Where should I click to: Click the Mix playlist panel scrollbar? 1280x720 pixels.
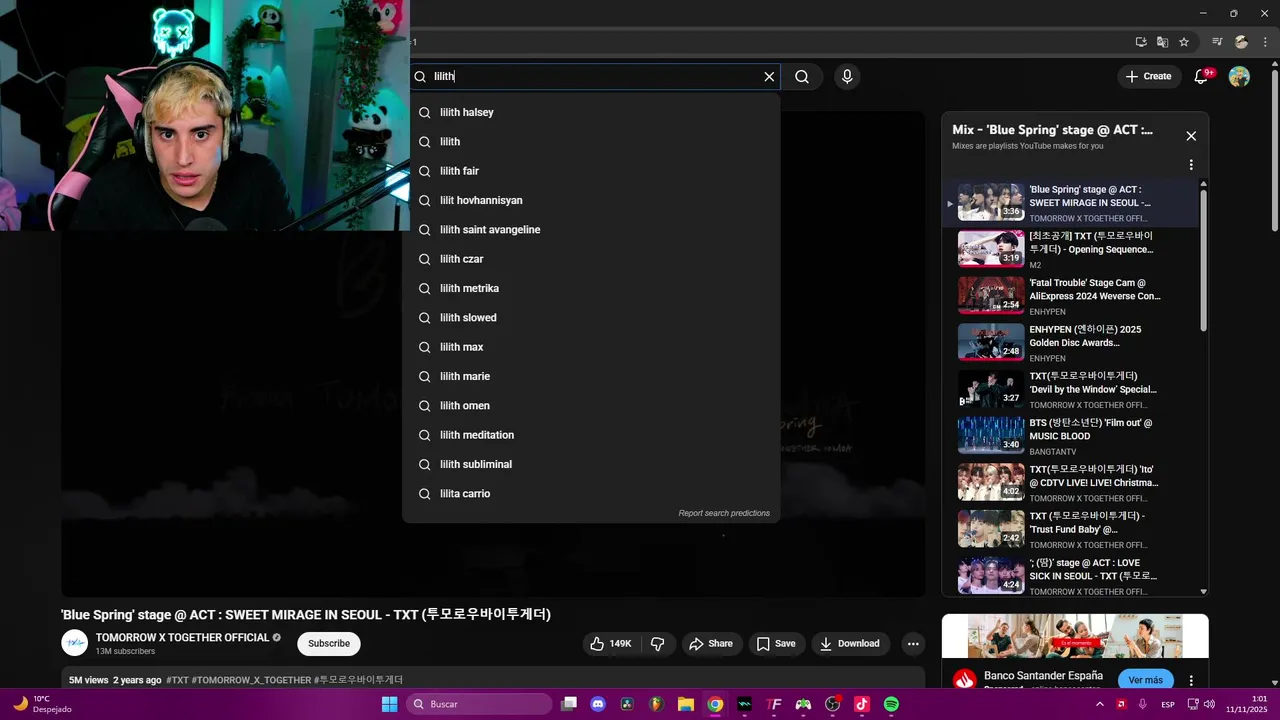pyautogui.click(x=1203, y=260)
